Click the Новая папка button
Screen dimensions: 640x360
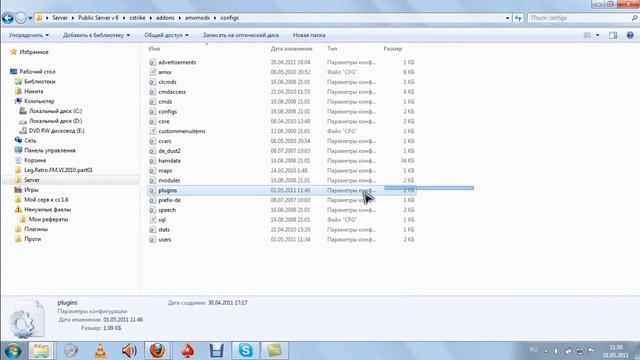(x=309, y=36)
